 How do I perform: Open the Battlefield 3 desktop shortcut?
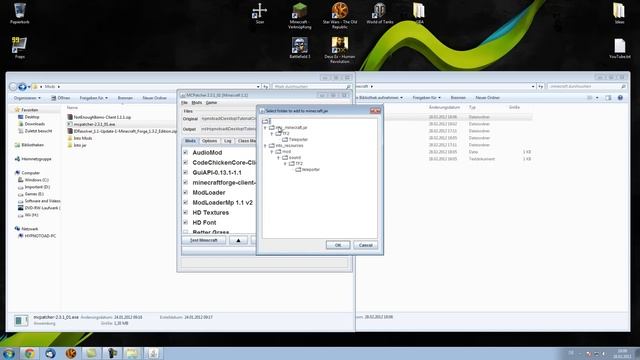tap(300, 48)
